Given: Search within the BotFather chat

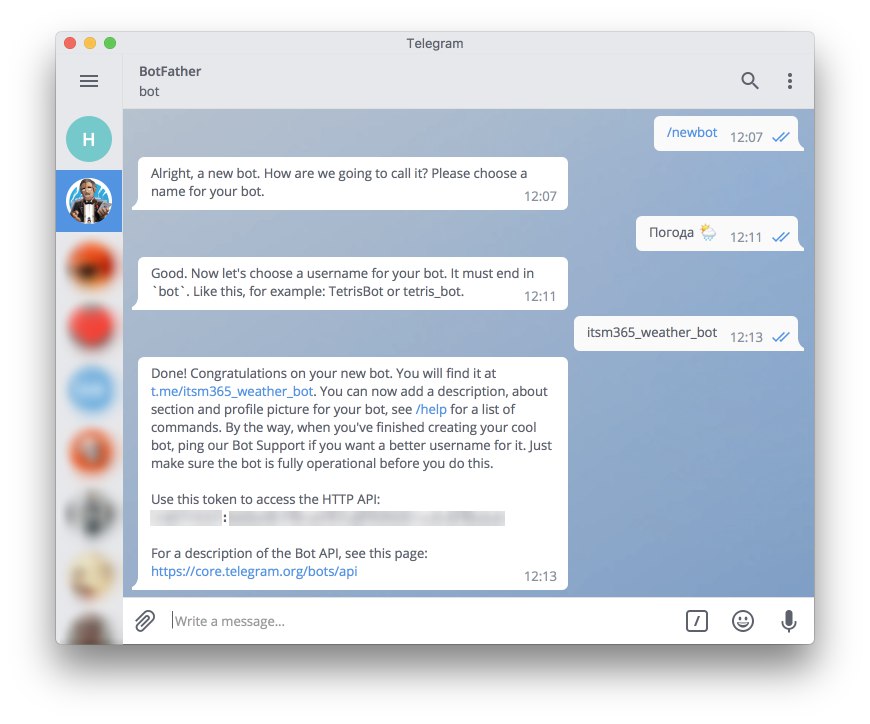Looking at the screenshot, I should pyautogui.click(x=750, y=81).
